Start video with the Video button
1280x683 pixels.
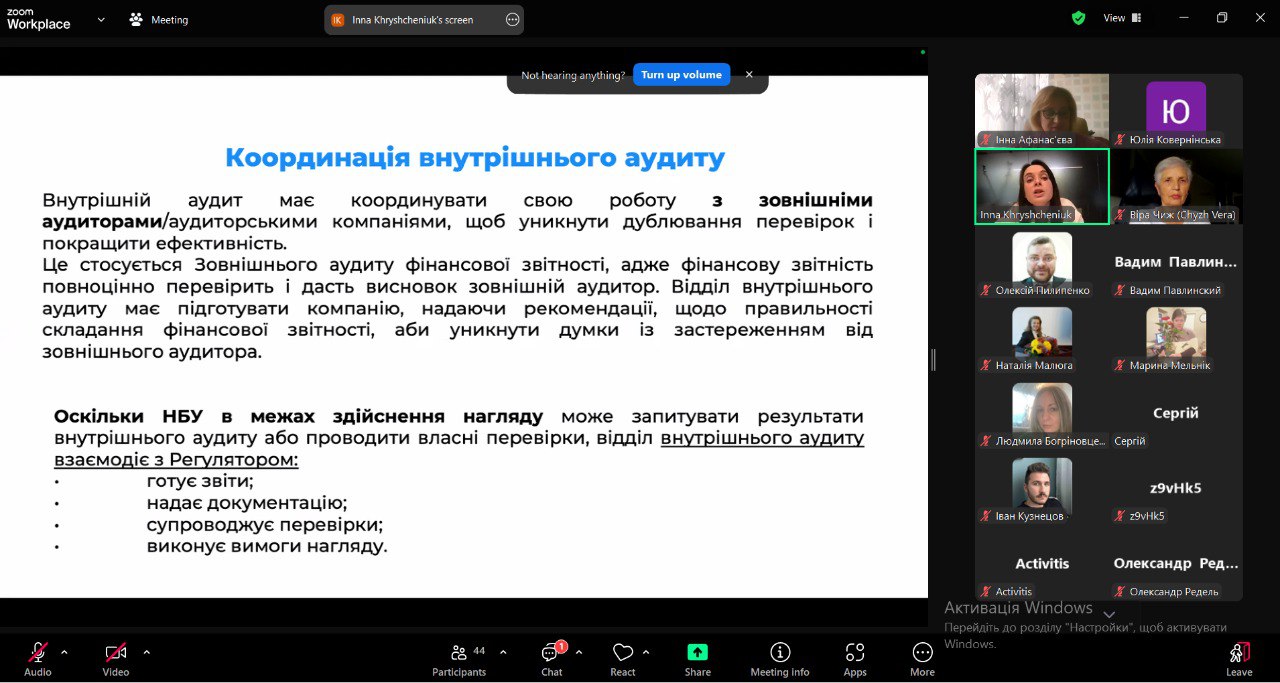tap(116, 653)
